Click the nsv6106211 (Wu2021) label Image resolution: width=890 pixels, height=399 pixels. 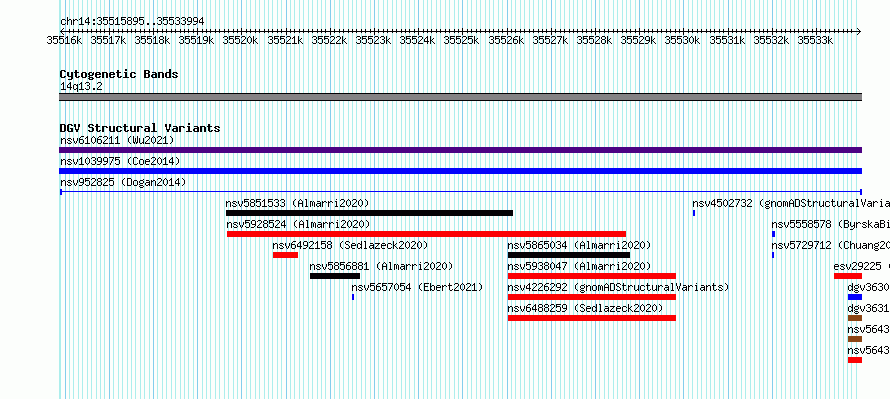tap(117, 140)
